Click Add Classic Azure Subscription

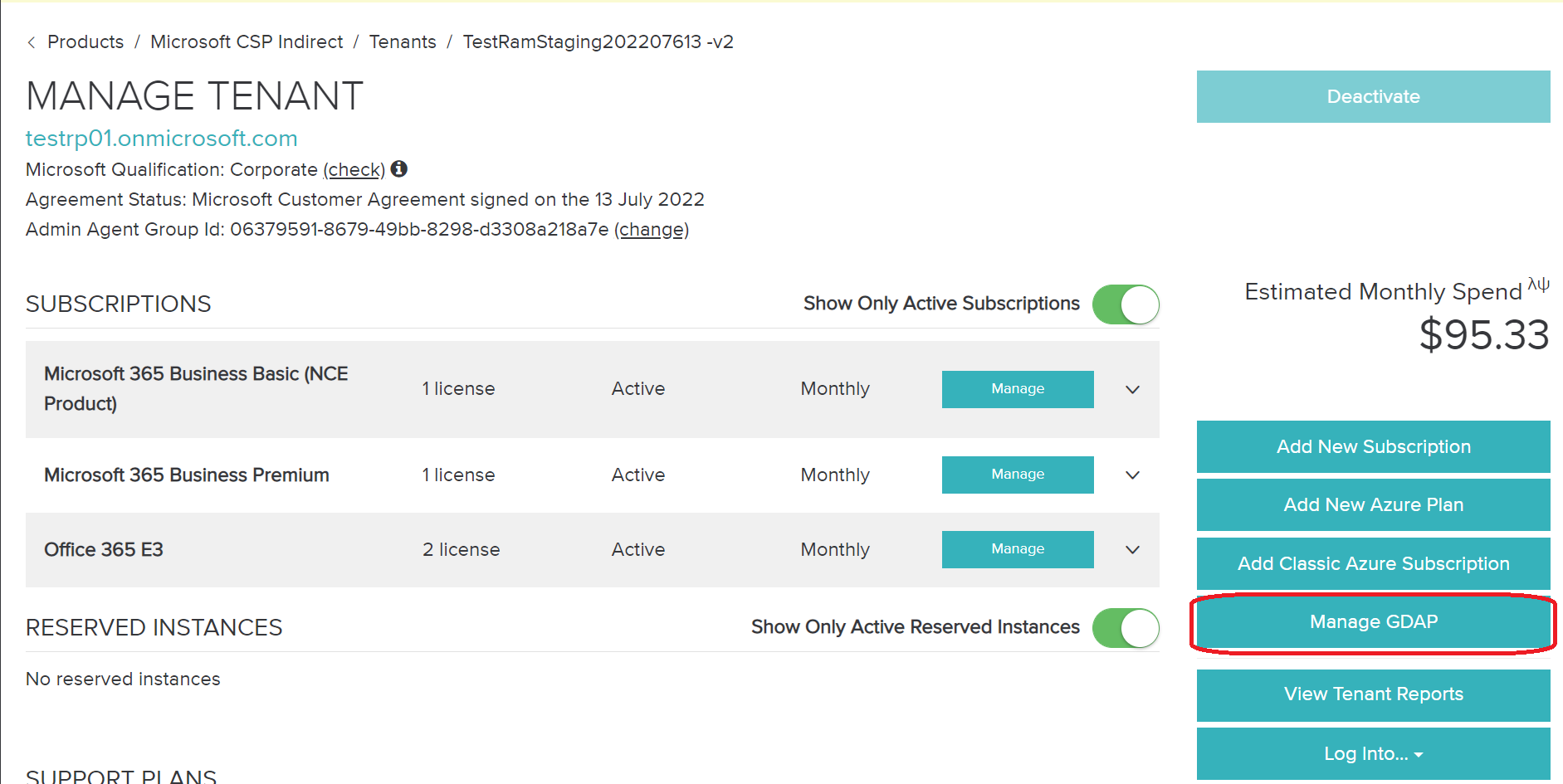[1373, 563]
